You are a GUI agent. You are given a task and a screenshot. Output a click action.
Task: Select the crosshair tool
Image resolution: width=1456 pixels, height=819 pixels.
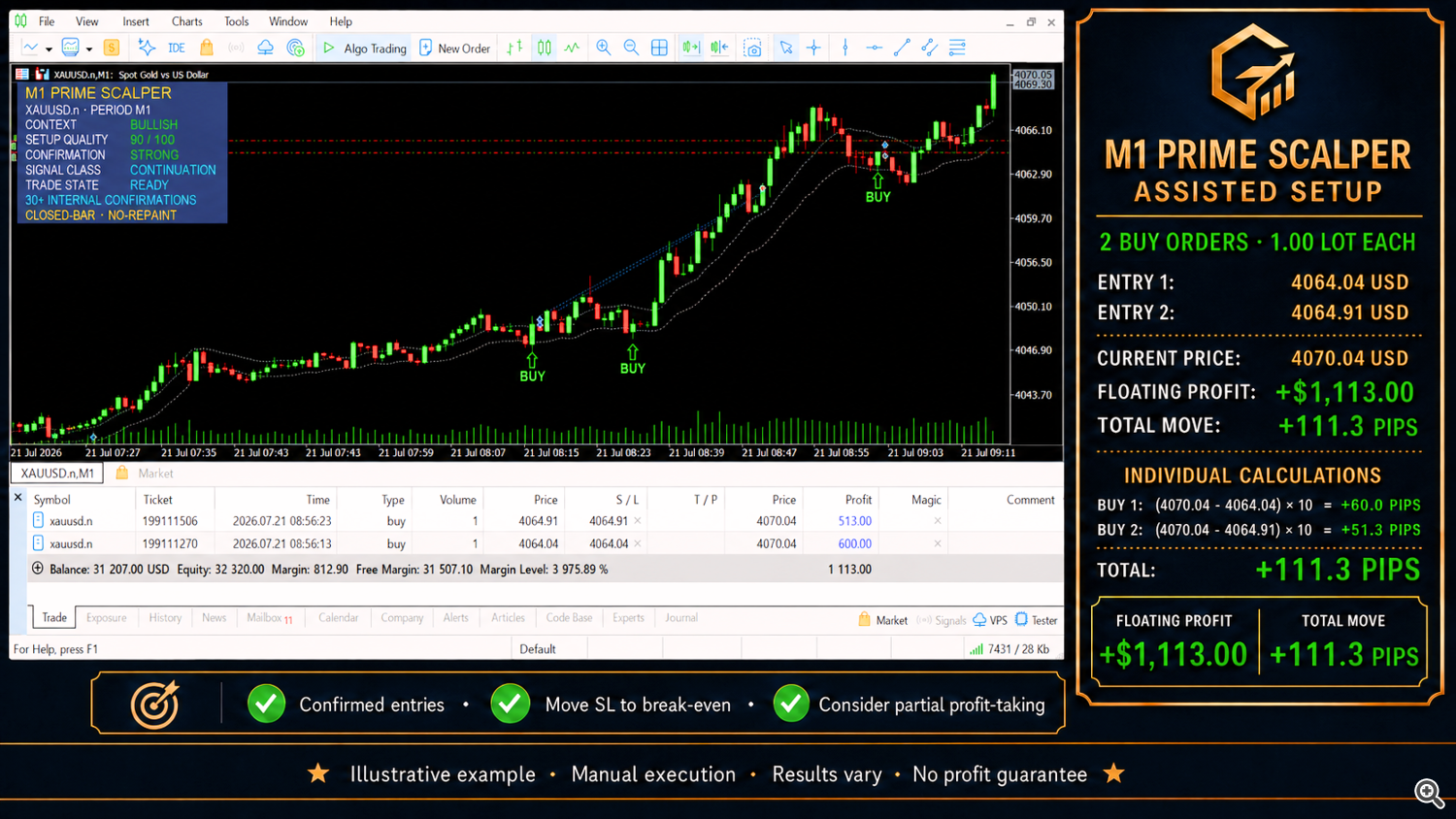[x=813, y=48]
